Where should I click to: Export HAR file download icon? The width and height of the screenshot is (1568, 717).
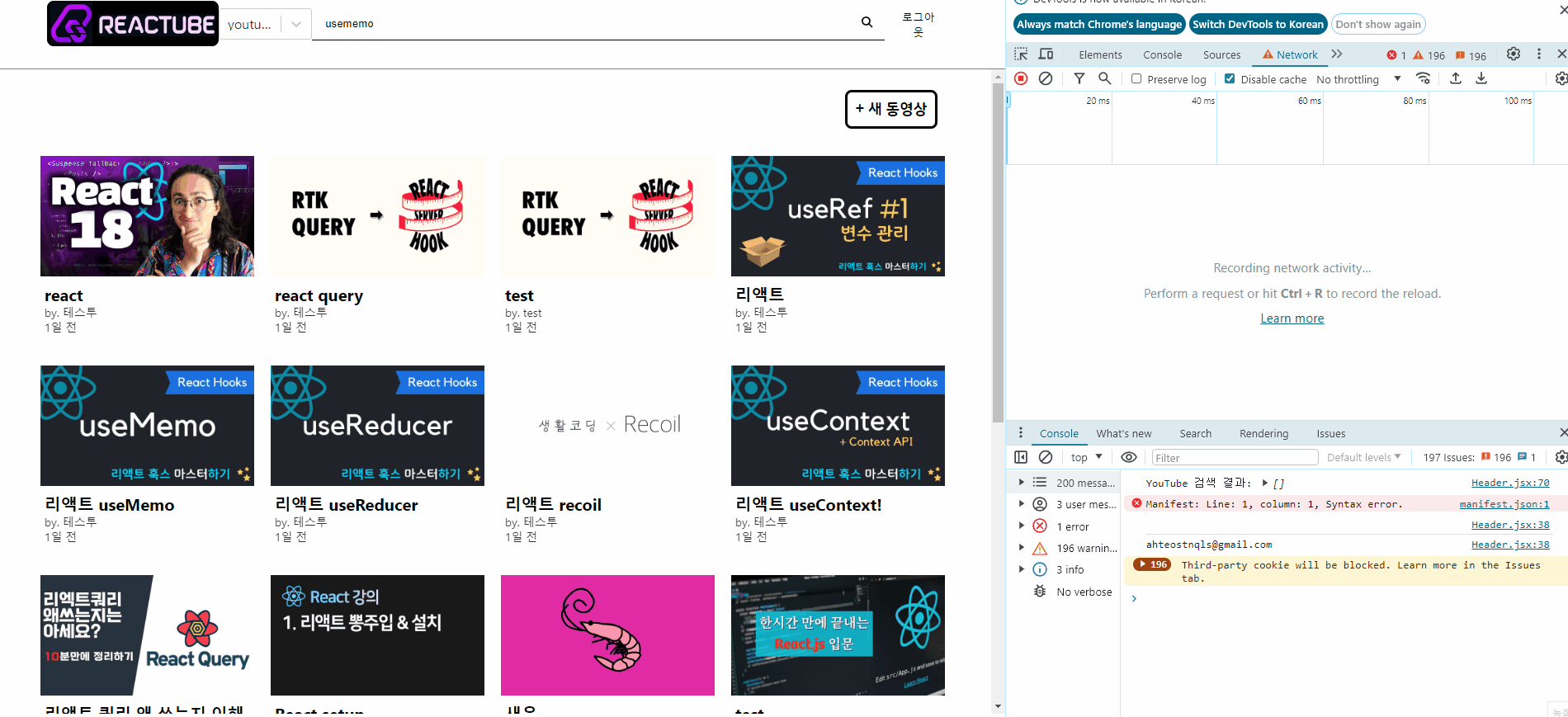(1481, 78)
